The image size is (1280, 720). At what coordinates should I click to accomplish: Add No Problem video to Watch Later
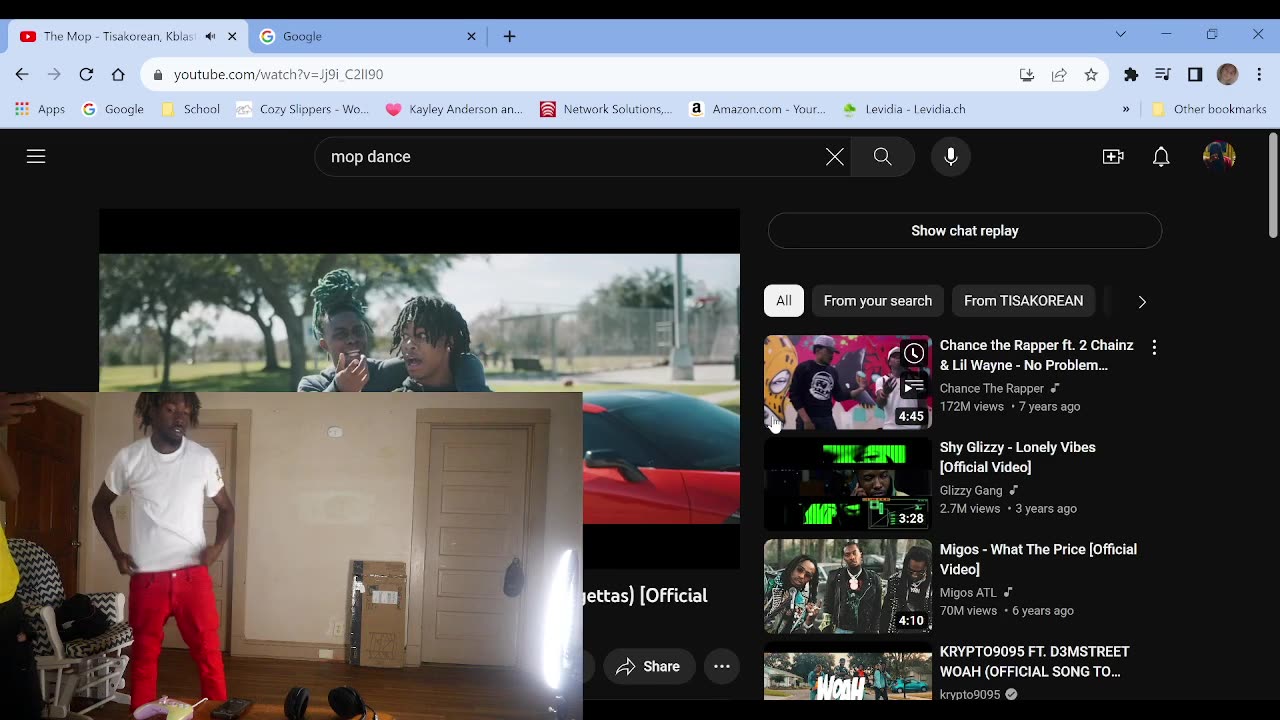tap(914, 353)
